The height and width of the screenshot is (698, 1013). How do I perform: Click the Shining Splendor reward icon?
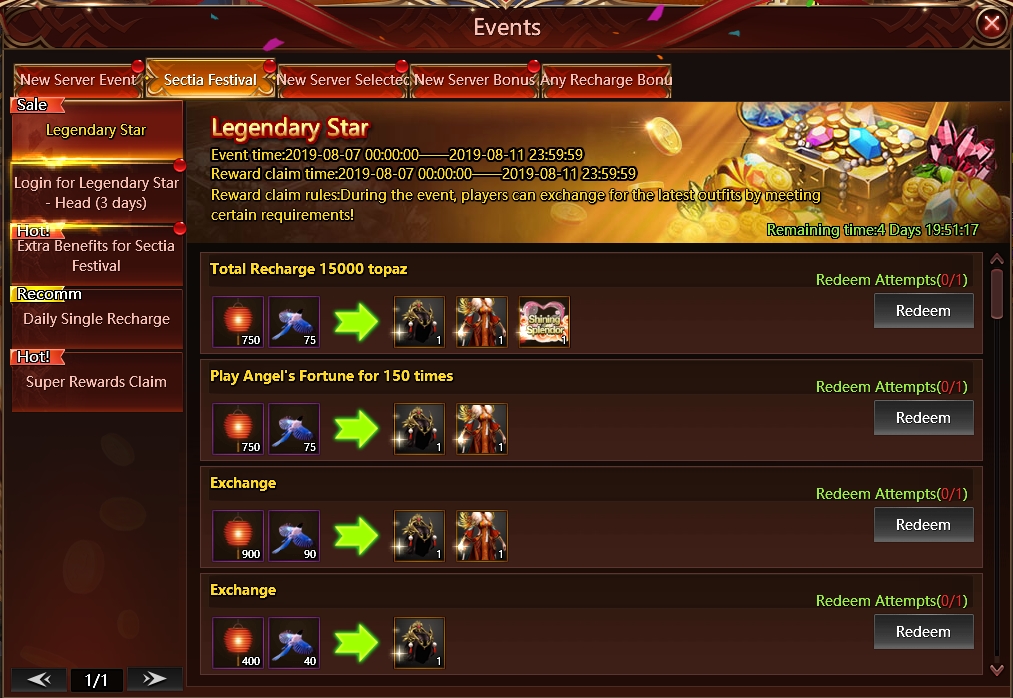click(x=544, y=322)
